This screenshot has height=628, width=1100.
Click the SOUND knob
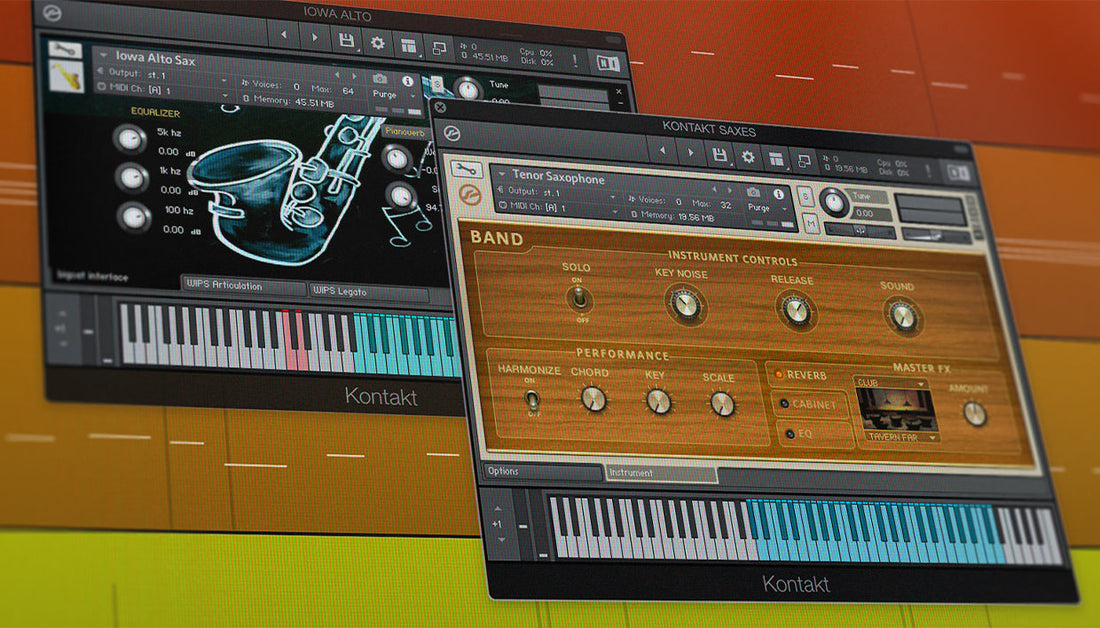[902, 316]
